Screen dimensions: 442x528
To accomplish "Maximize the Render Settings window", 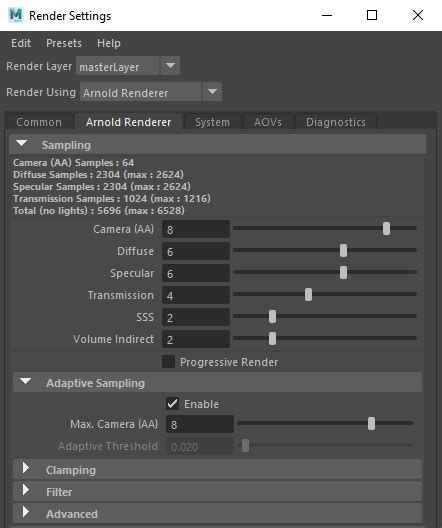I will pos(372,15).
